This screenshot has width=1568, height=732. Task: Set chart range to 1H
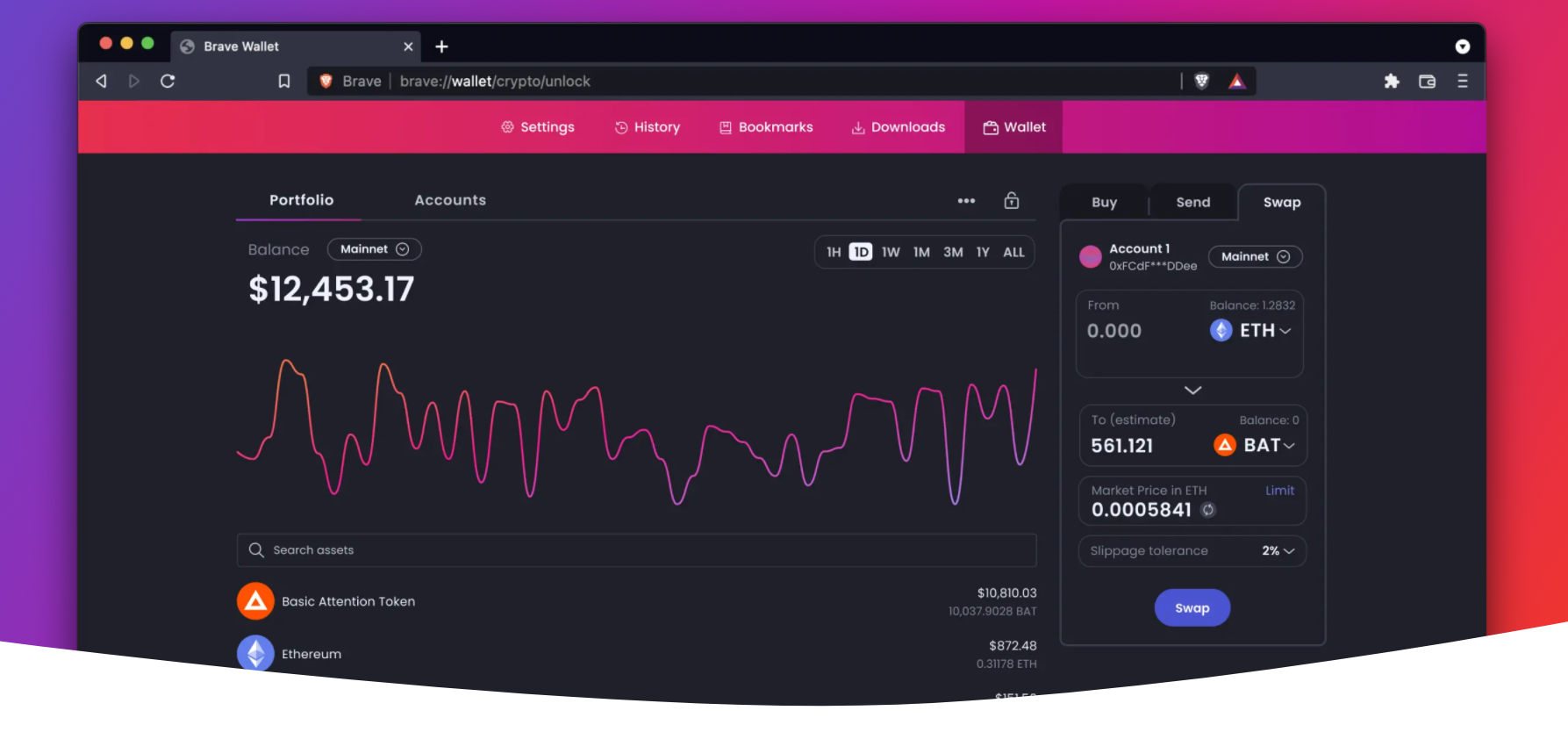click(834, 253)
